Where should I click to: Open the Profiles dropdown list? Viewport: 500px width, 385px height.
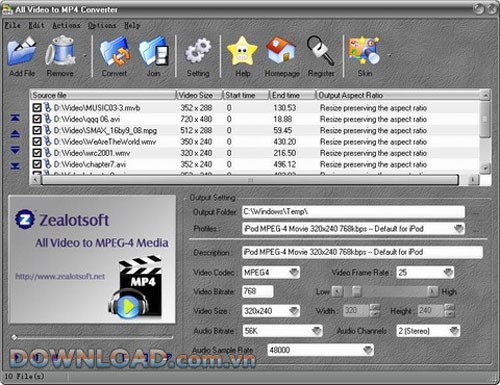tap(459, 229)
